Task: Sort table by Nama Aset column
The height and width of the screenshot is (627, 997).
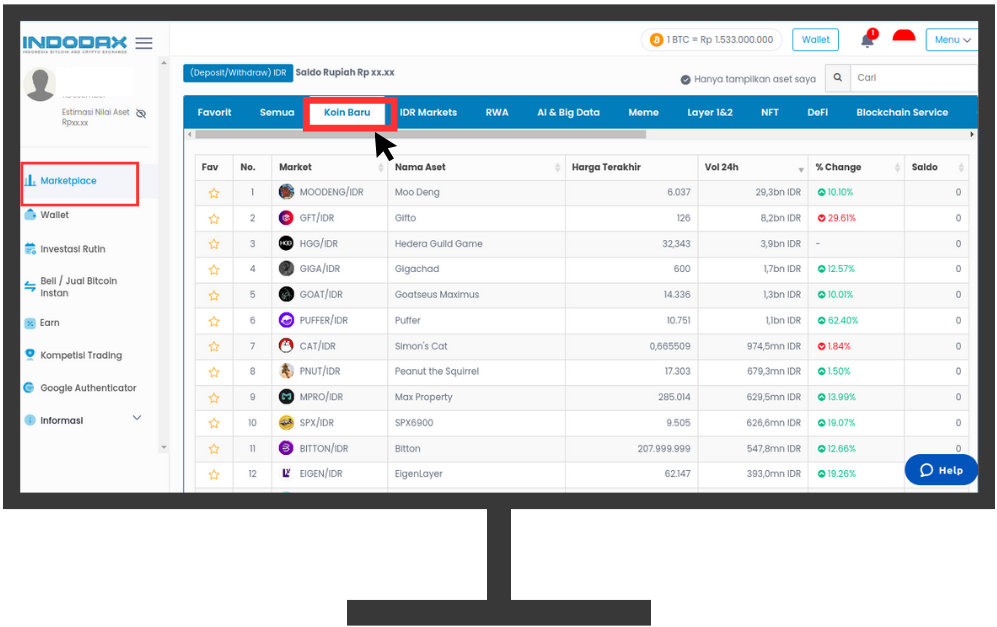Action: pyautogui.click(x=558, y=167)
